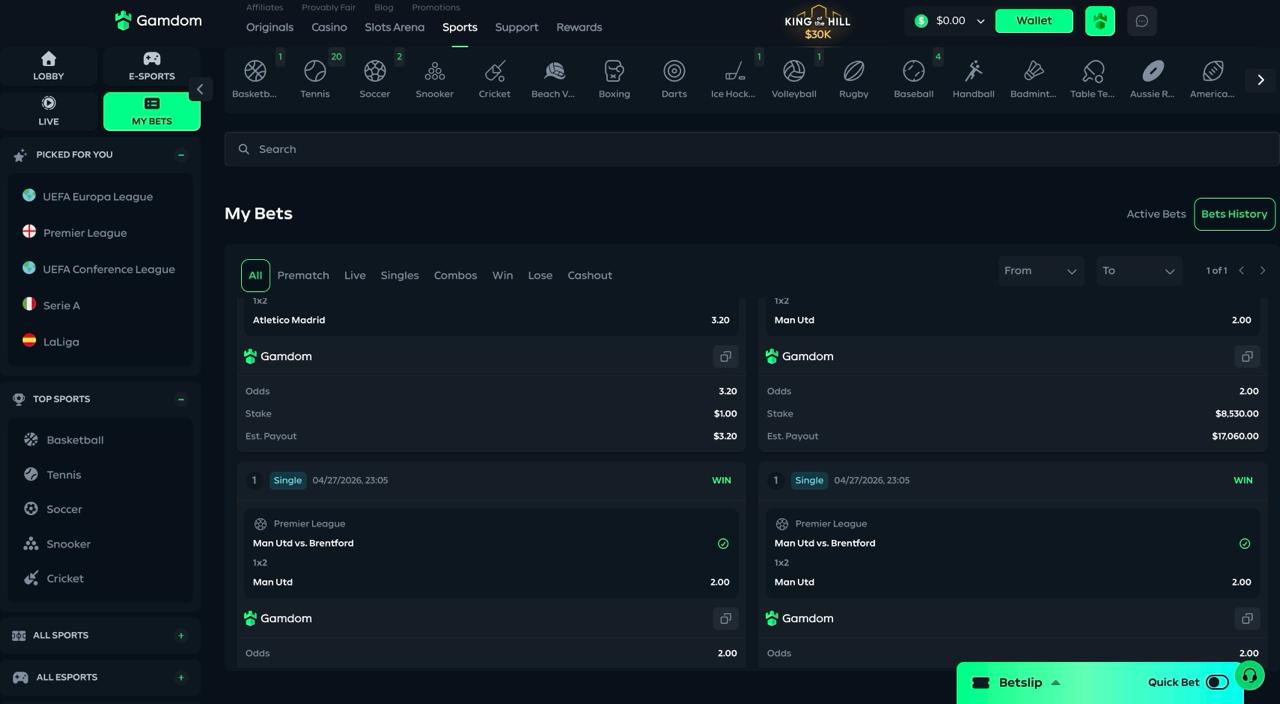Expand the All Sports section
Screen dimensions: 1280x704
(x=181, y=636)
